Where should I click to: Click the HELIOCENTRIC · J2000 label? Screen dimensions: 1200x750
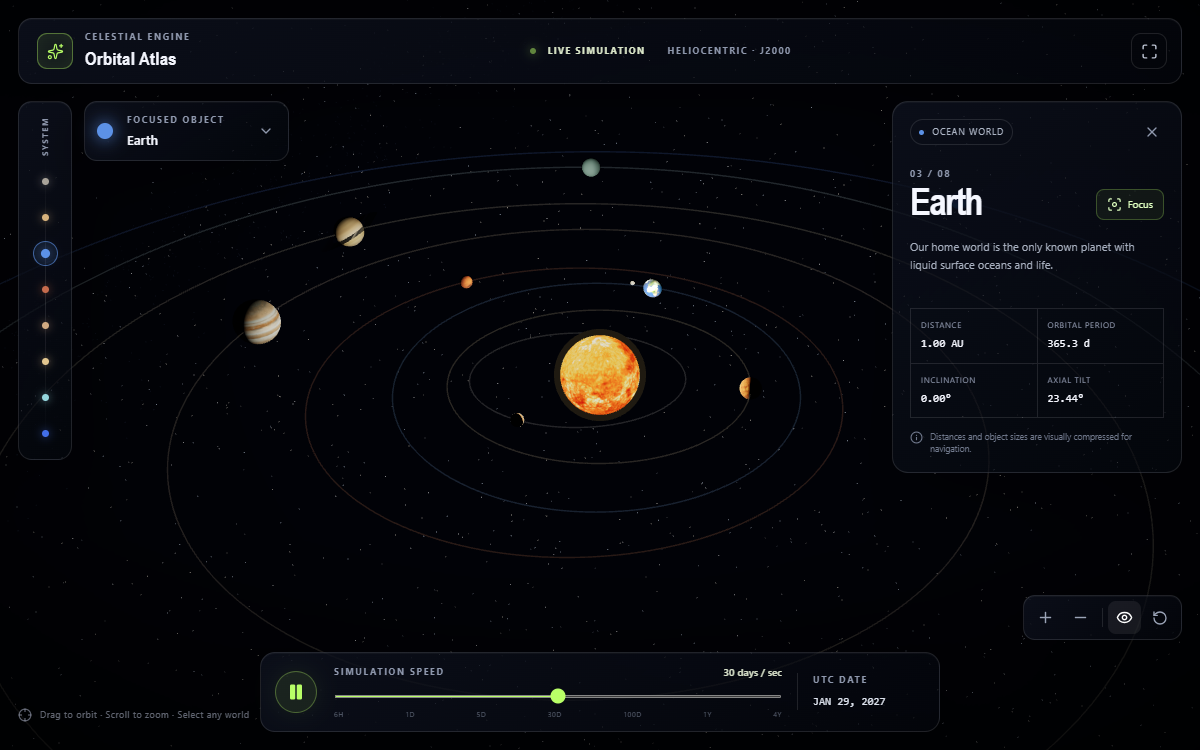tap(729, 51)
